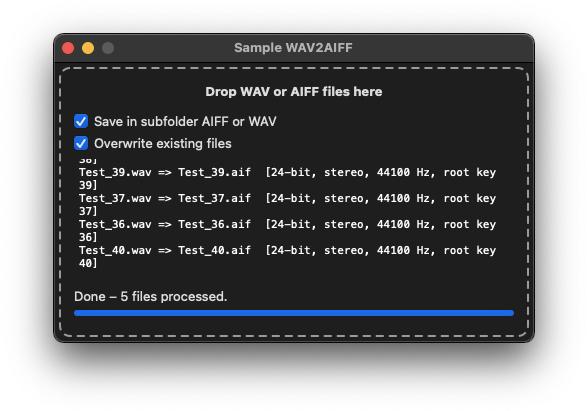
Task: Close the Sample WAV2AIFF window
Action: tap(68, 48)
